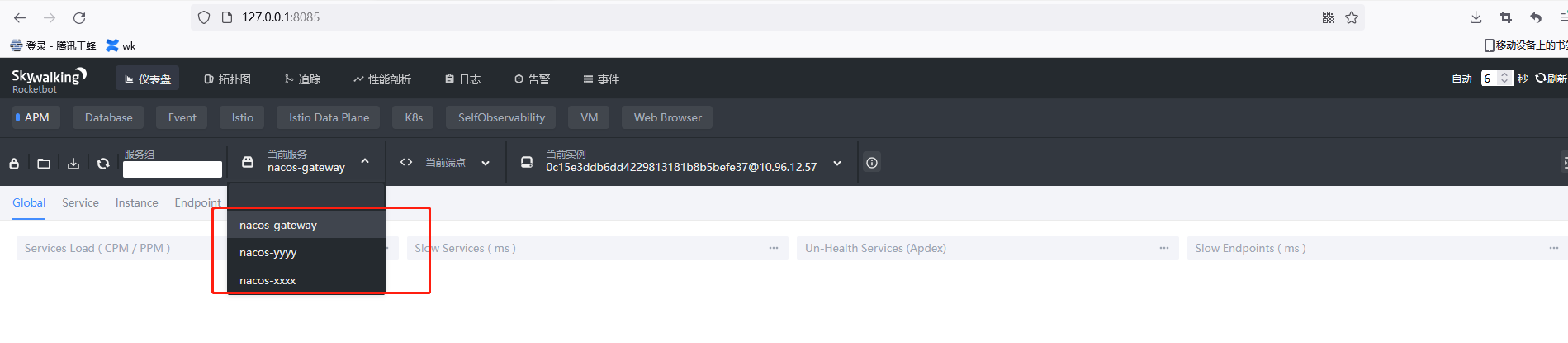
Task: Select the SelfObservability tab
Action: 501,117
